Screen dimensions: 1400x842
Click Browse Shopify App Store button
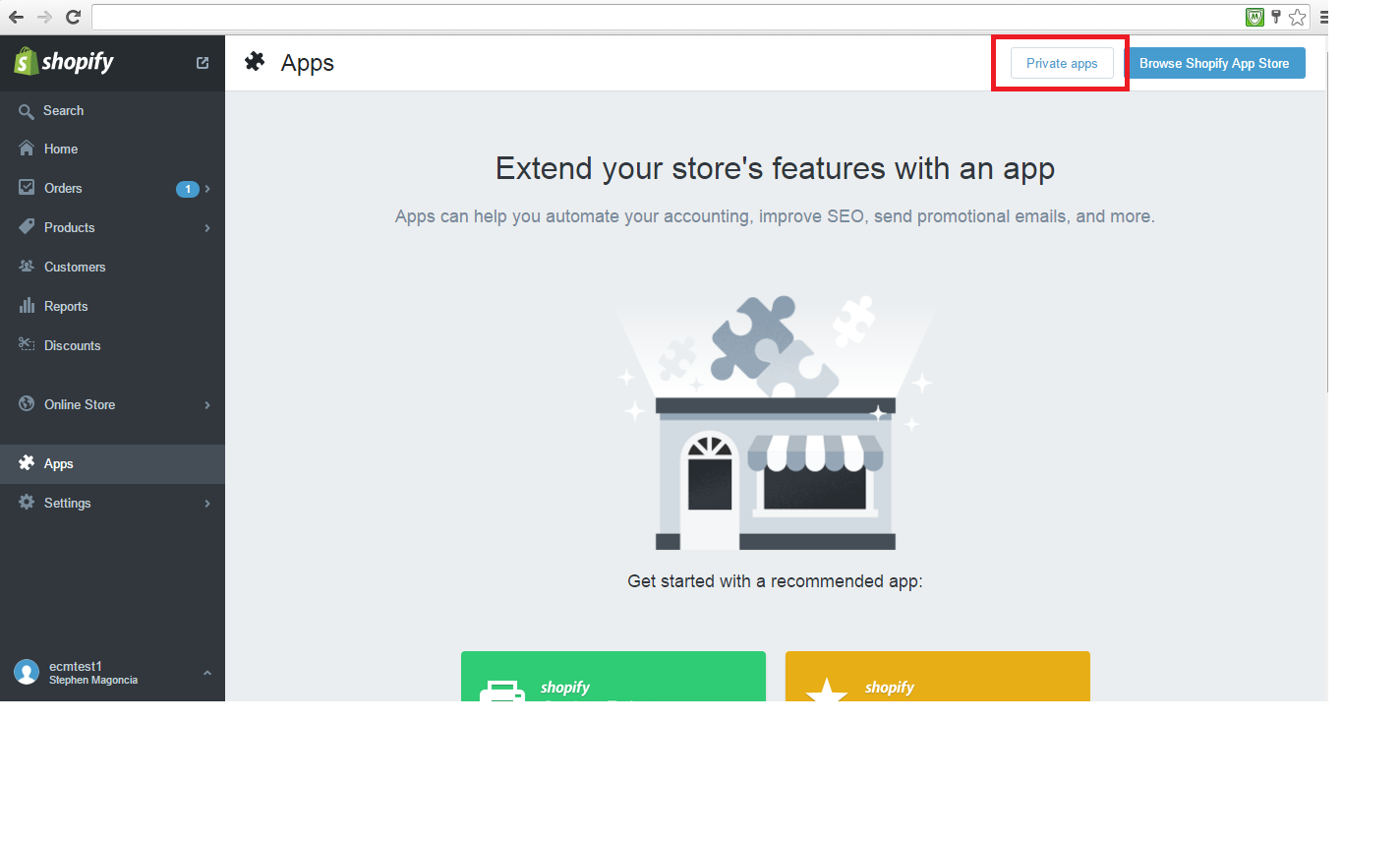[x=1214, y=63]
